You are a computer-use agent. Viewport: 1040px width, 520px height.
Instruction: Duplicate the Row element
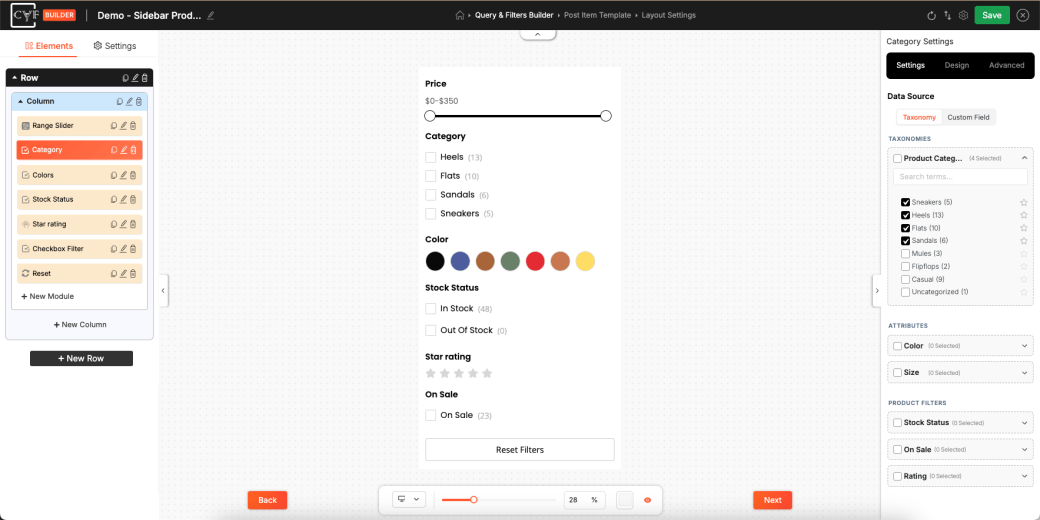pyautogui.click(x=126, y=78)
